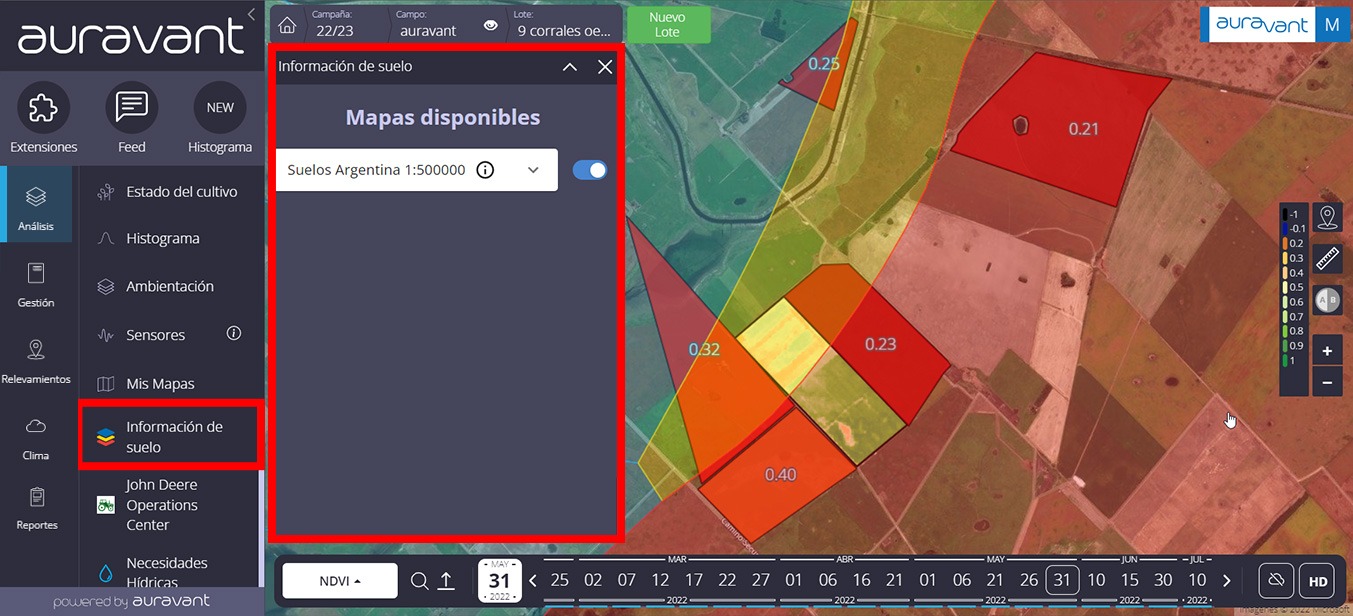Select timeline date 02 in March

tap(593, 580)
